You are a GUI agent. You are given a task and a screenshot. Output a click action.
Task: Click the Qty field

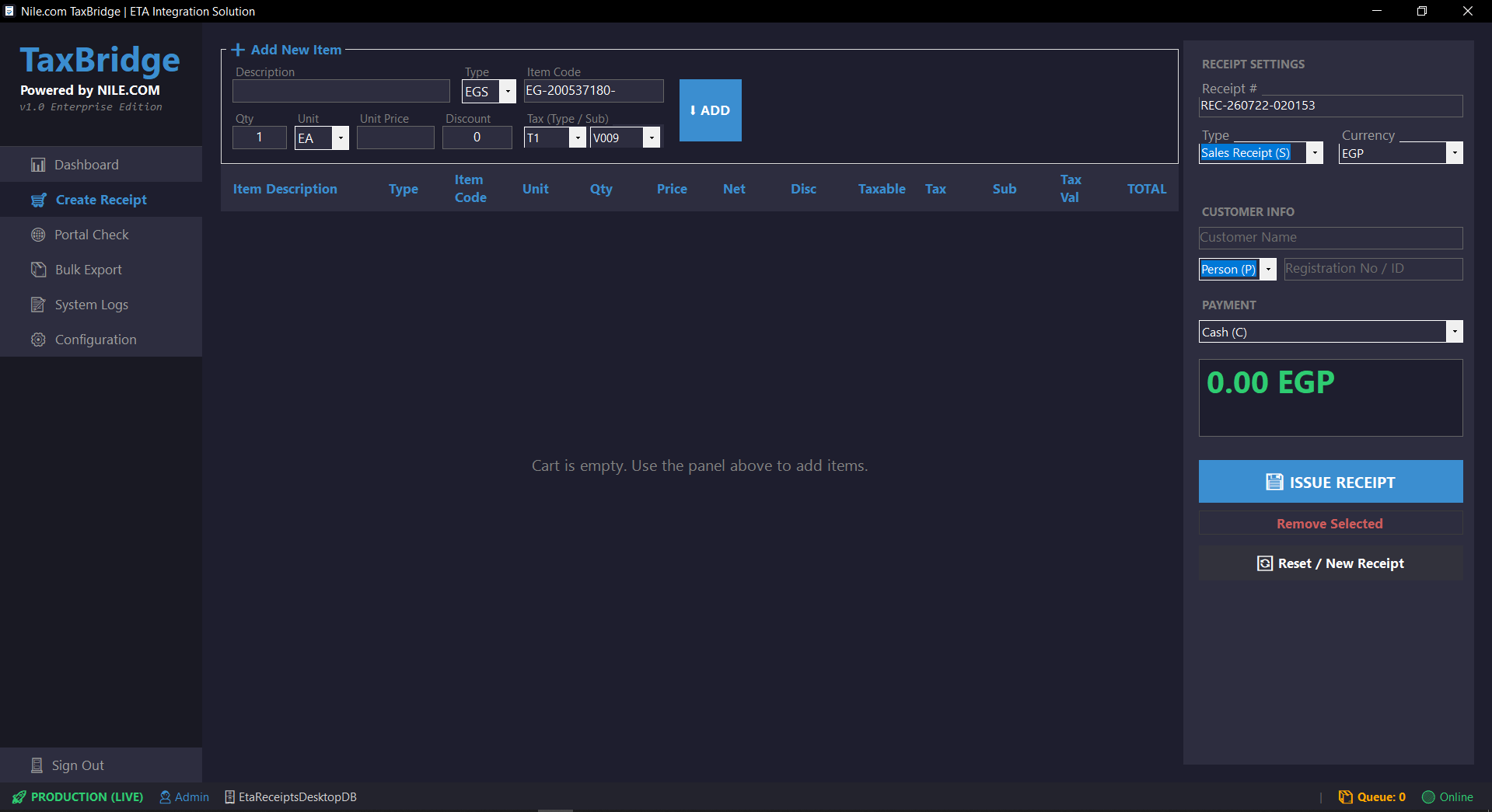tap(260, 138)
